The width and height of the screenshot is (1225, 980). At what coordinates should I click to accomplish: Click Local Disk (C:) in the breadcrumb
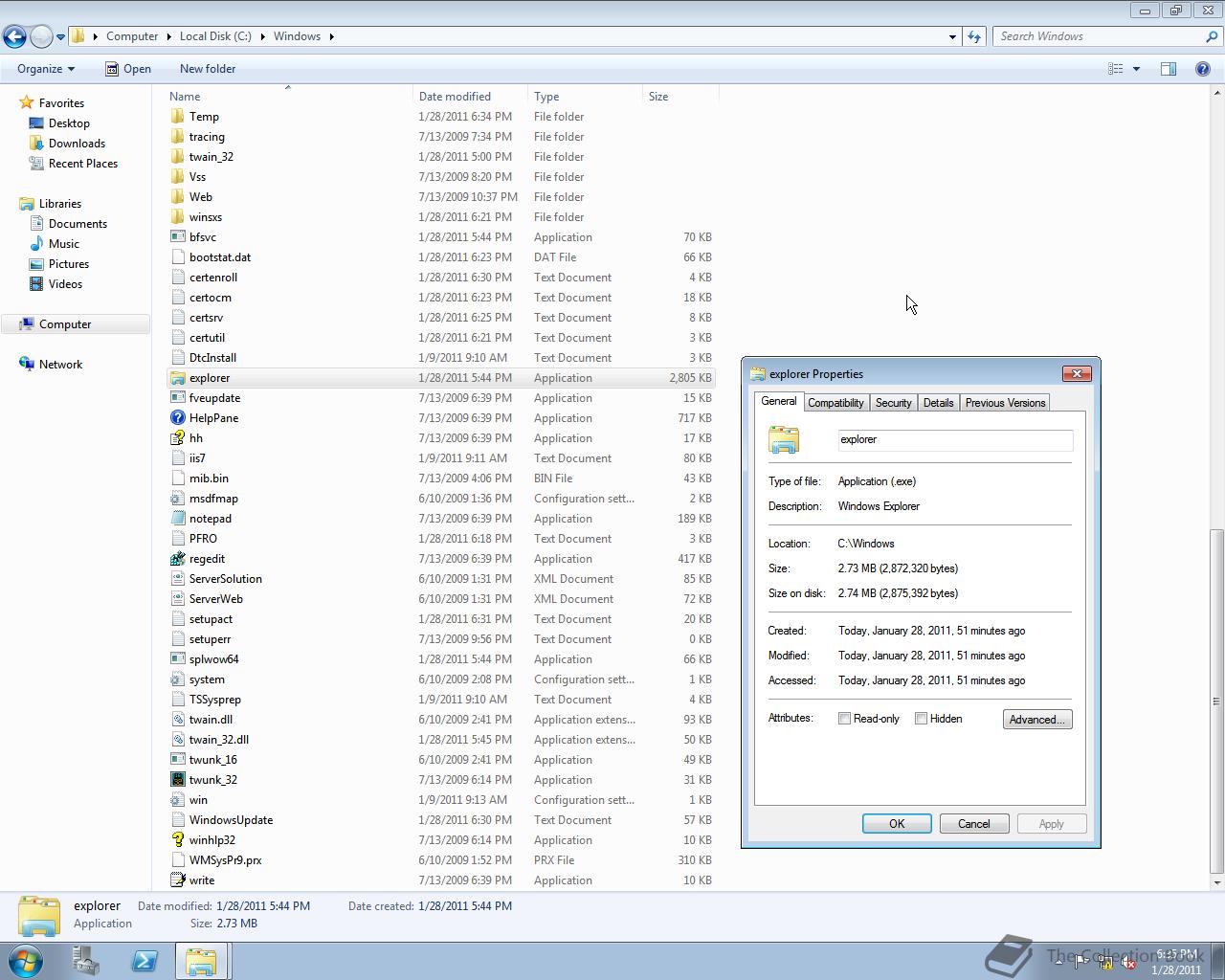pyautogui.click(x=215, y=36)
